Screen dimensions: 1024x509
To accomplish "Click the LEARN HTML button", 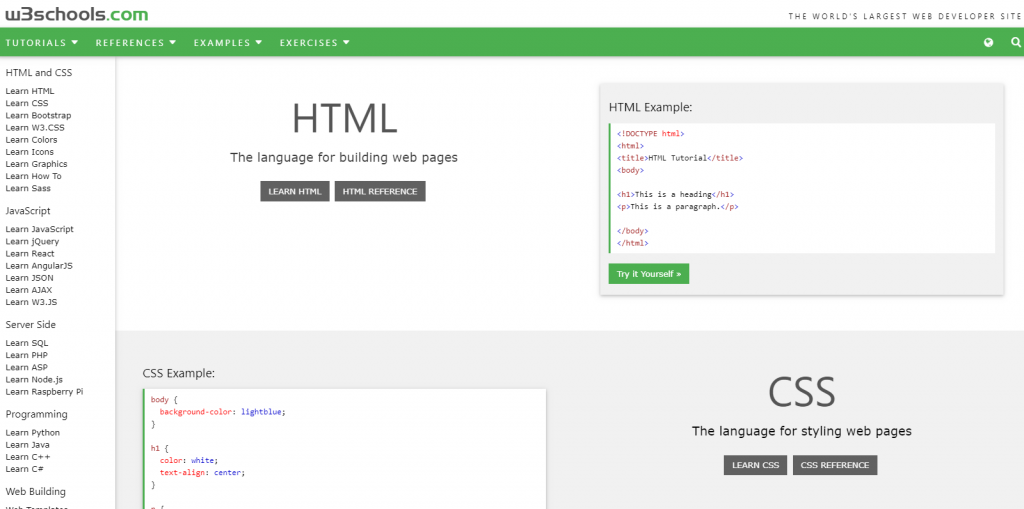I will coord(295,191).
